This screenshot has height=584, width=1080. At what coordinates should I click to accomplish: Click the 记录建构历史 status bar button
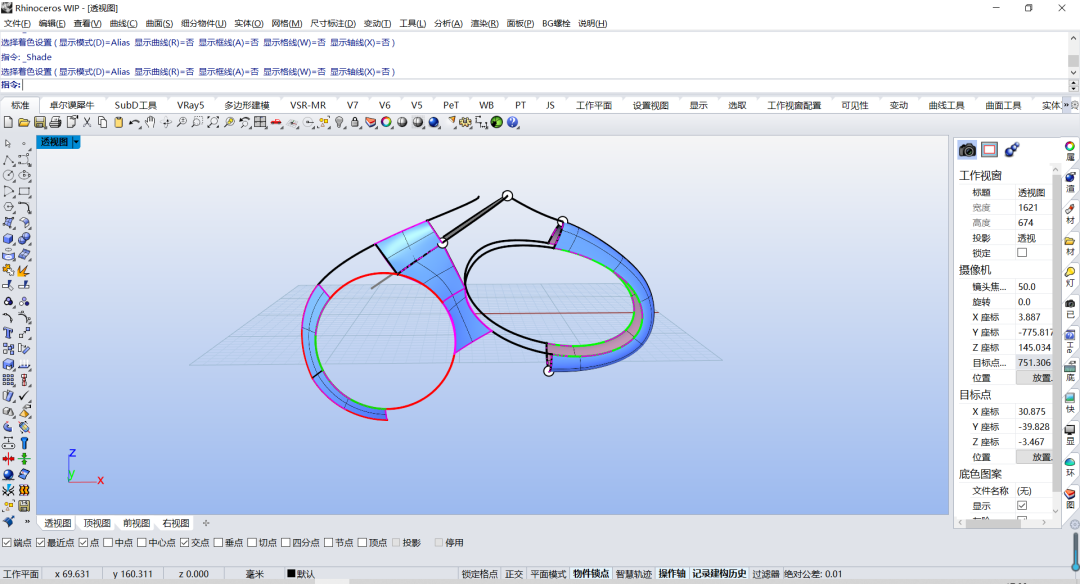point(719,574)
